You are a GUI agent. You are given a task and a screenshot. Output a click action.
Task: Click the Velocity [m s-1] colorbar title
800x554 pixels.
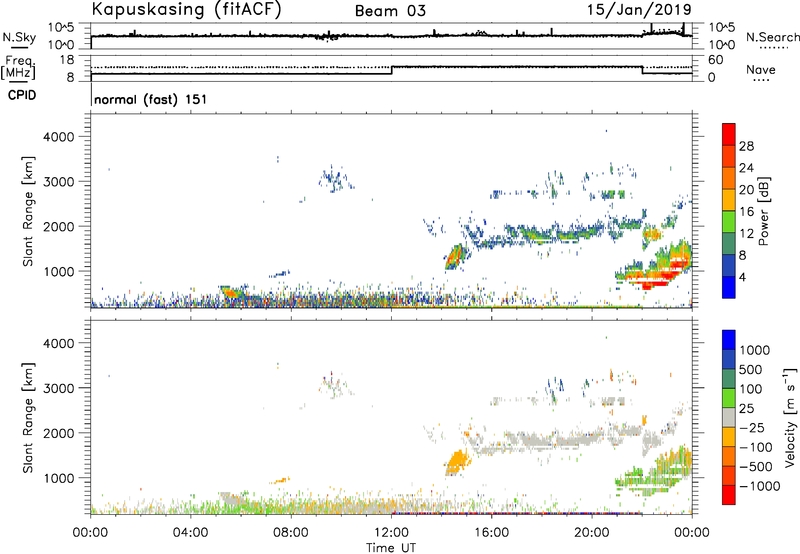(789, 417)
